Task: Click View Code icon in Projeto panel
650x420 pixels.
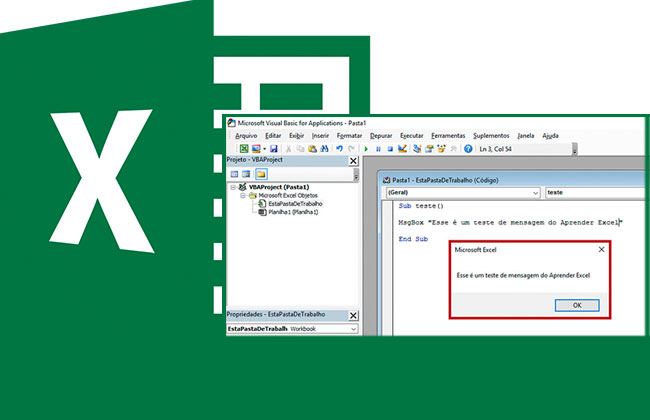Action: pos(235,174)
